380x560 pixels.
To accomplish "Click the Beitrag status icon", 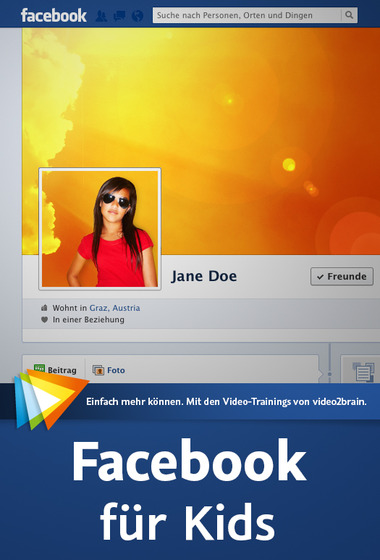I will click(39, 369).
